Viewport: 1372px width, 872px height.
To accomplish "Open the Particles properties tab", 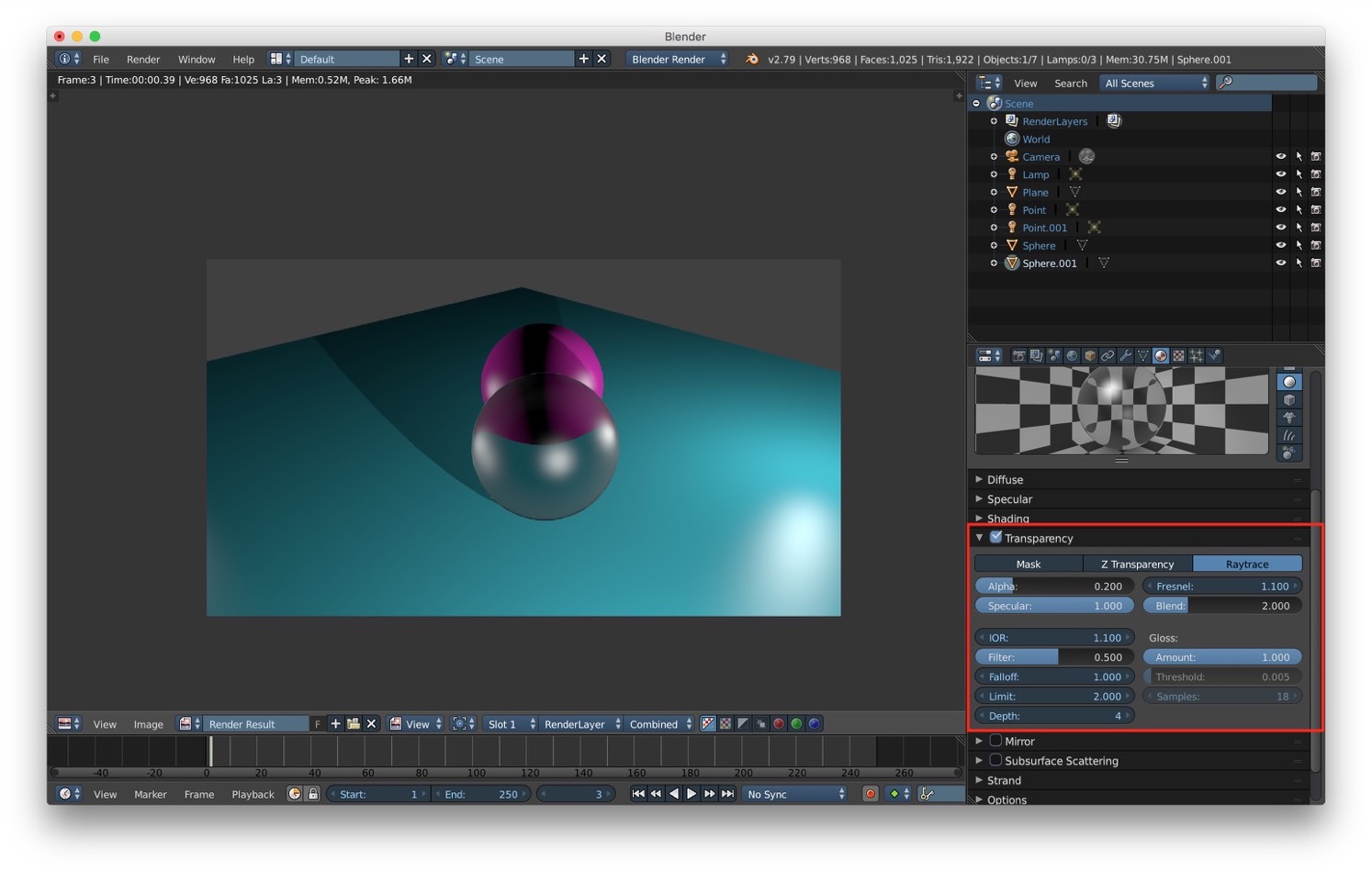I will [1197, 355].
